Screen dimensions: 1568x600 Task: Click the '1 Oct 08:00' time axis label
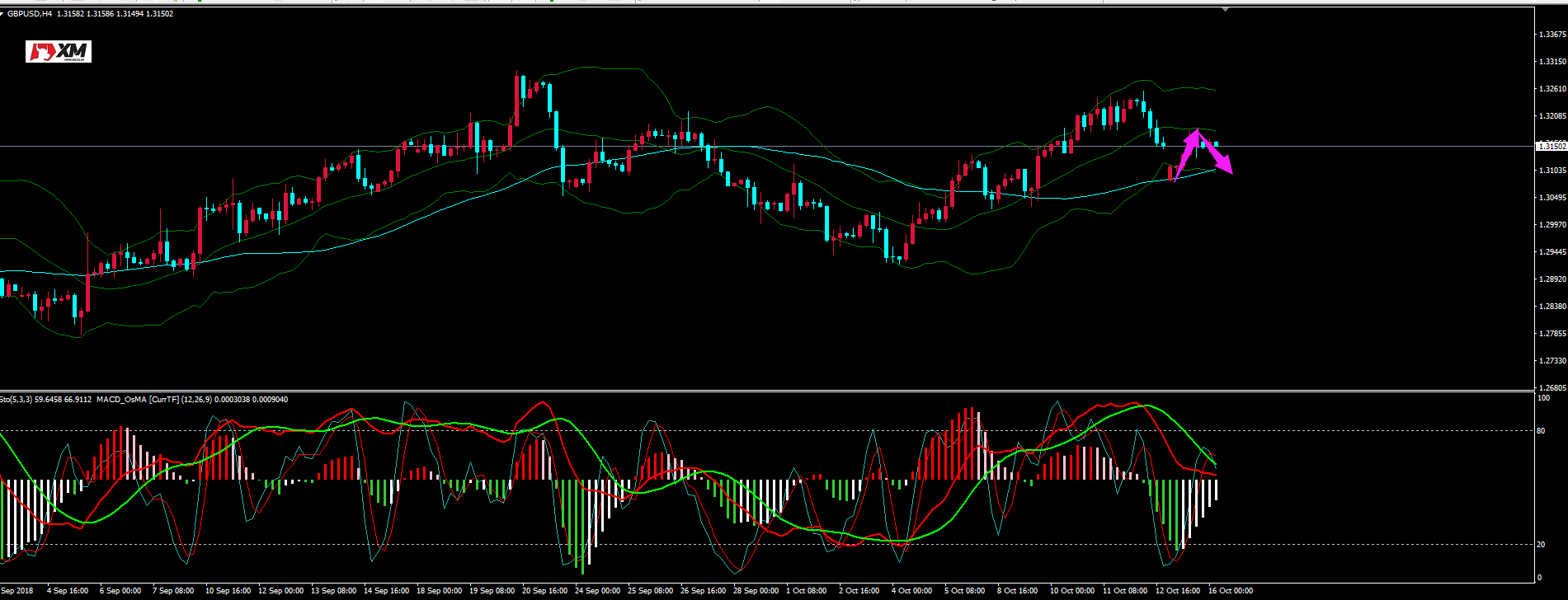click(x=807, y=591)
